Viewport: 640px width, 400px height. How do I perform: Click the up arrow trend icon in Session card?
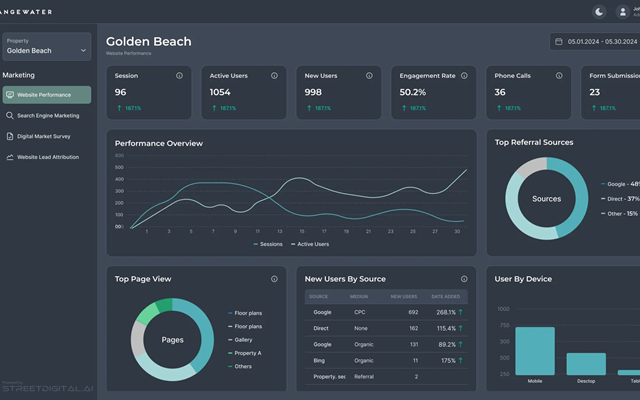(119, 108)
